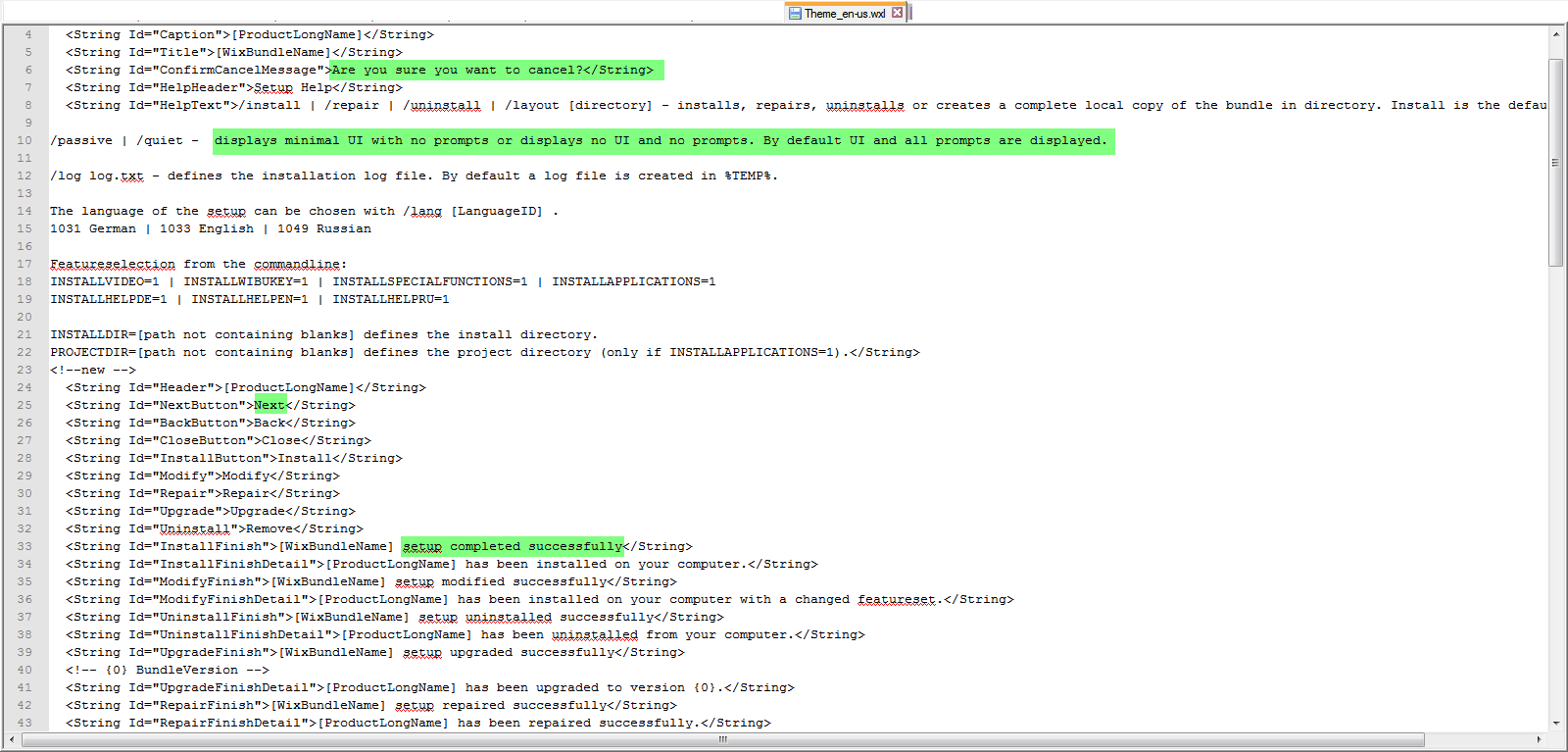Click line number 23 in the gutter
Viewport: 1568px width, 752px height.
coord(24,370)
